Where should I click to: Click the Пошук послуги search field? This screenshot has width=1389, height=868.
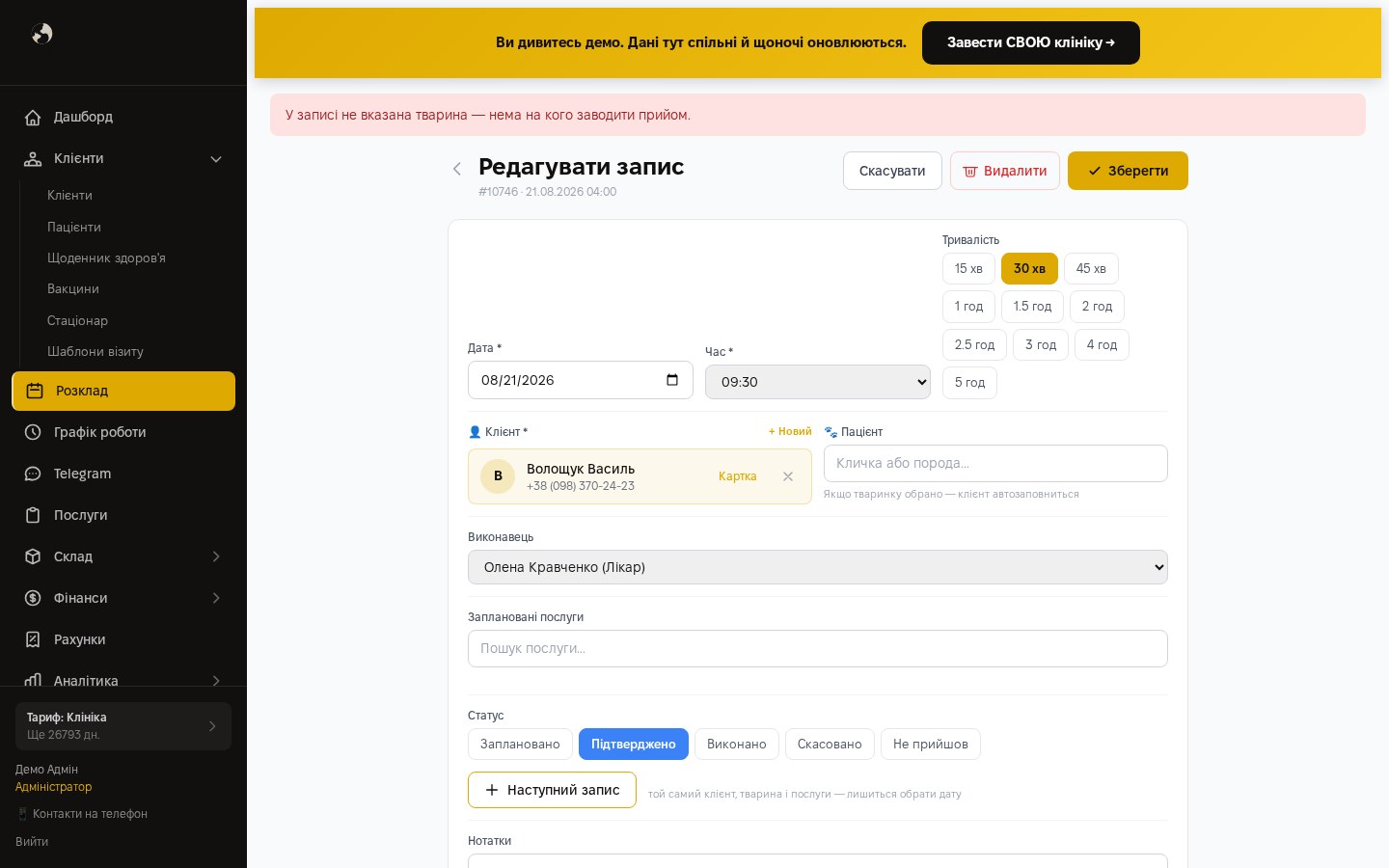pos(818,648)
